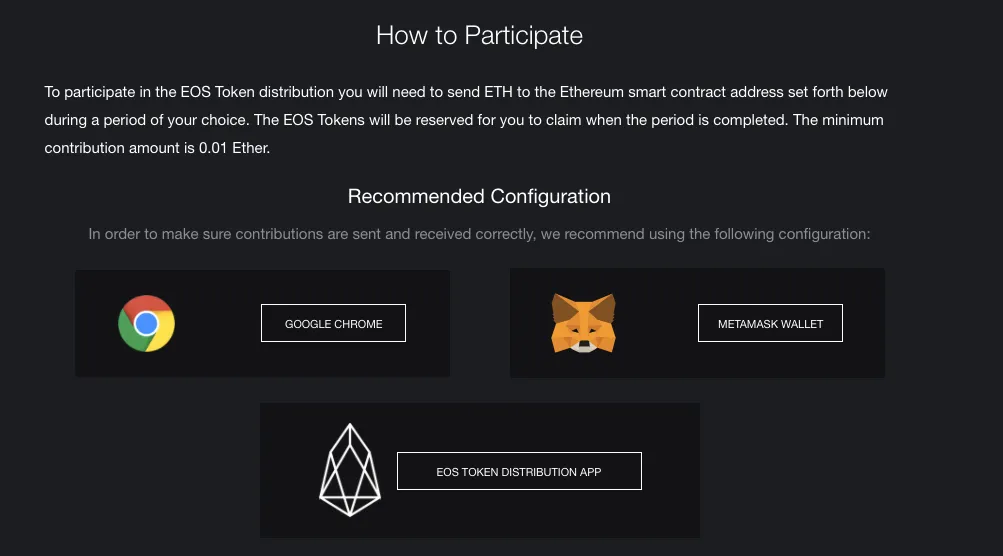The height and width of the screenshot is (556, 1003).
Task: Click the EOS diamond logo icon
Action: (x=350, y=470)
